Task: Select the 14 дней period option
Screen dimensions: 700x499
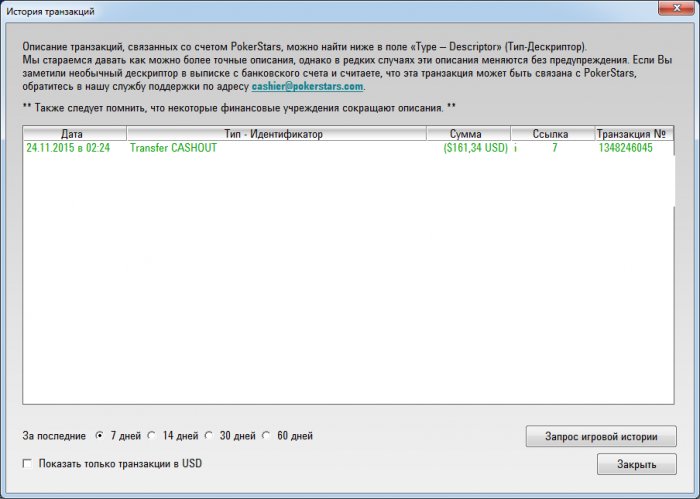Action: (152, 436)
